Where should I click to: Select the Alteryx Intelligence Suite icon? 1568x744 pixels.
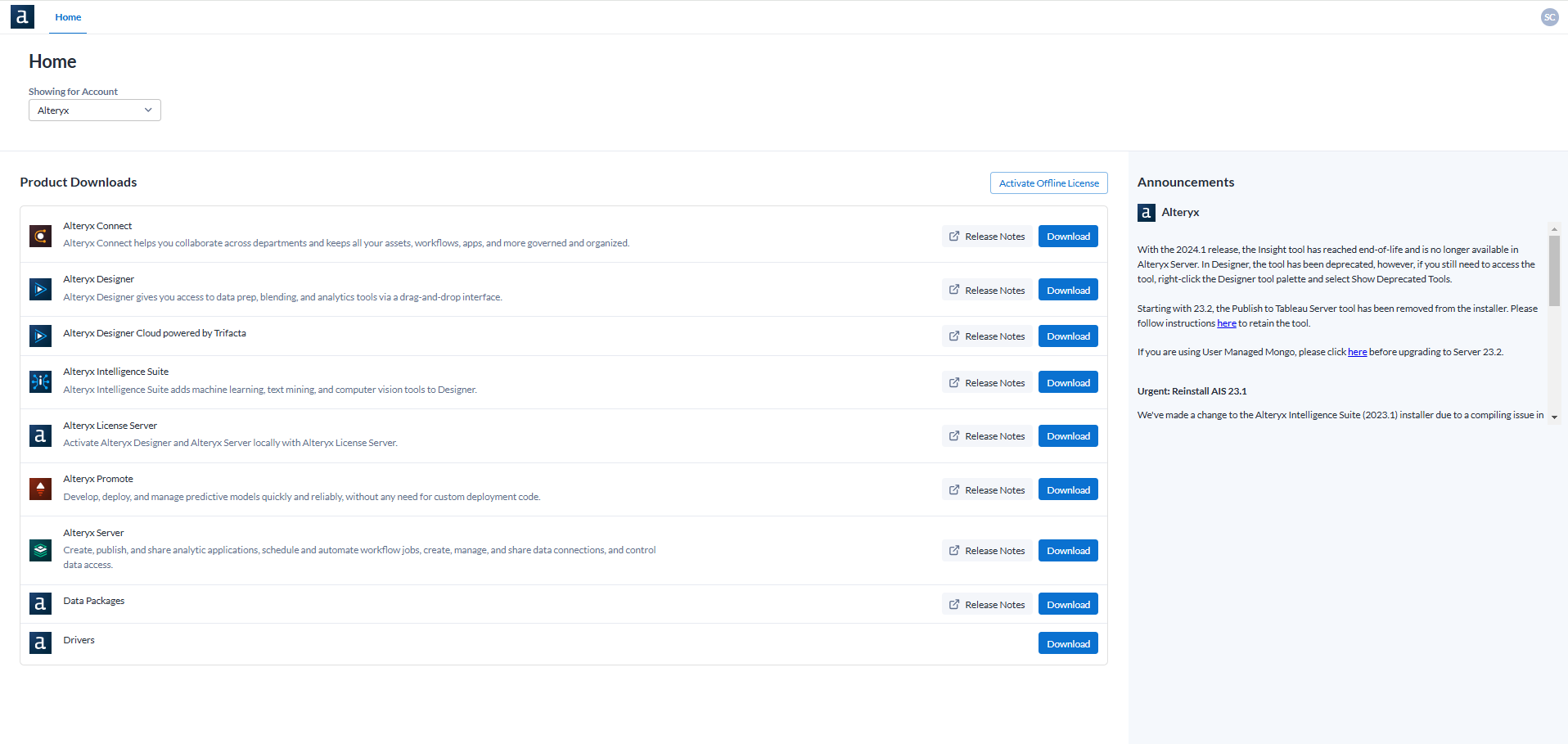pos(40,381)
